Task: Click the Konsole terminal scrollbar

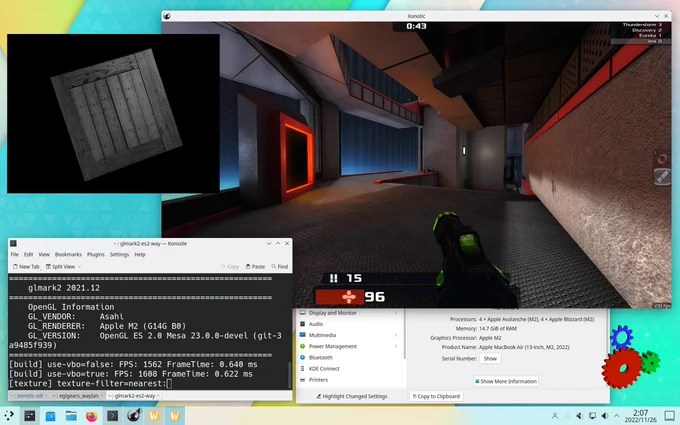Action: click(290, 375)
